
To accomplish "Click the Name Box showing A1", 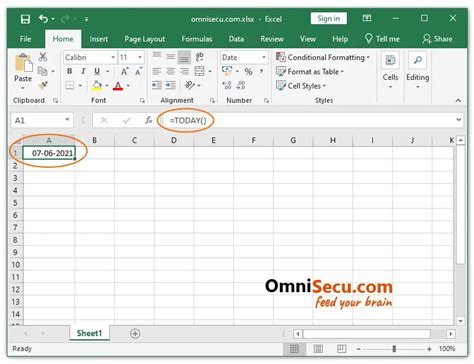I will click(42, 120).
